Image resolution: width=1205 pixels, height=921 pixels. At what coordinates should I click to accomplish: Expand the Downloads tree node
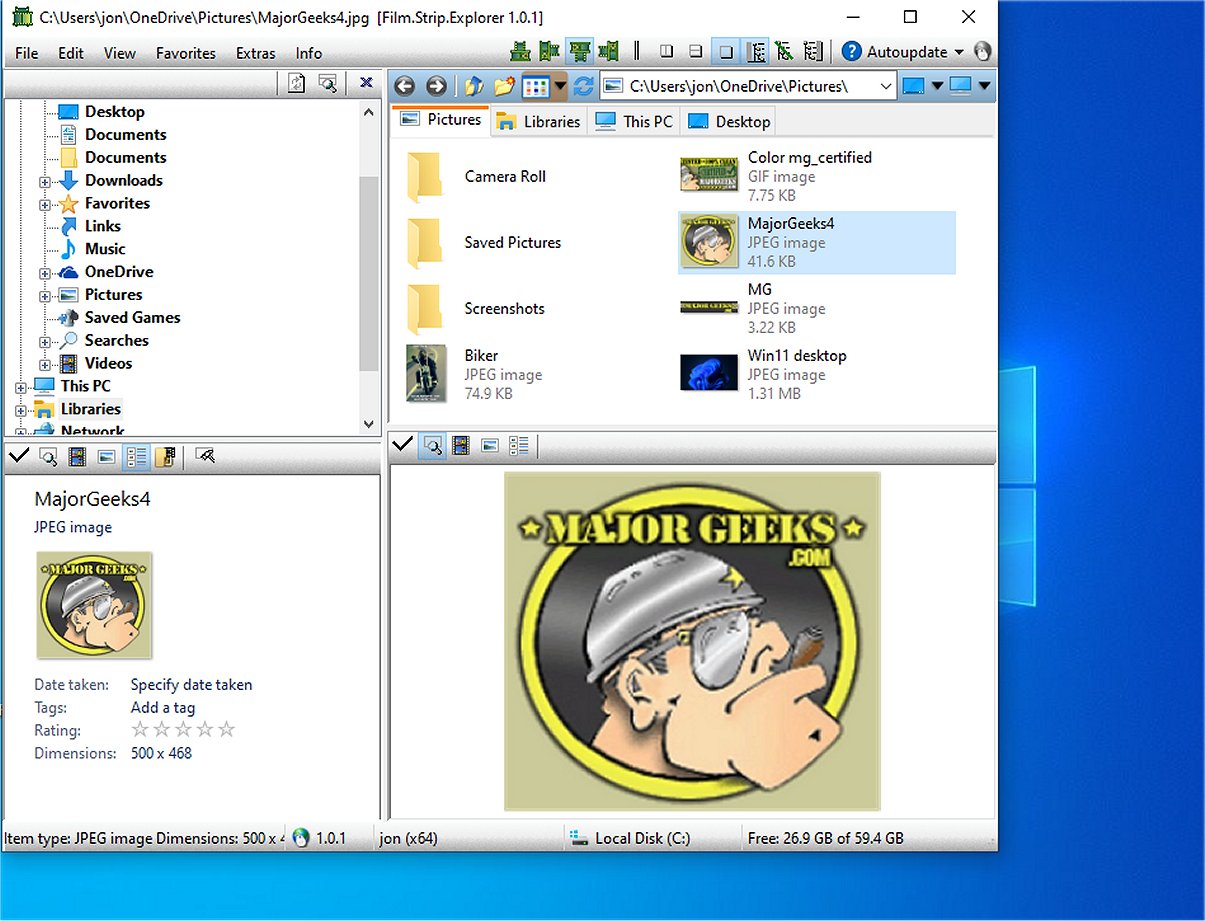tap(44, 181)
